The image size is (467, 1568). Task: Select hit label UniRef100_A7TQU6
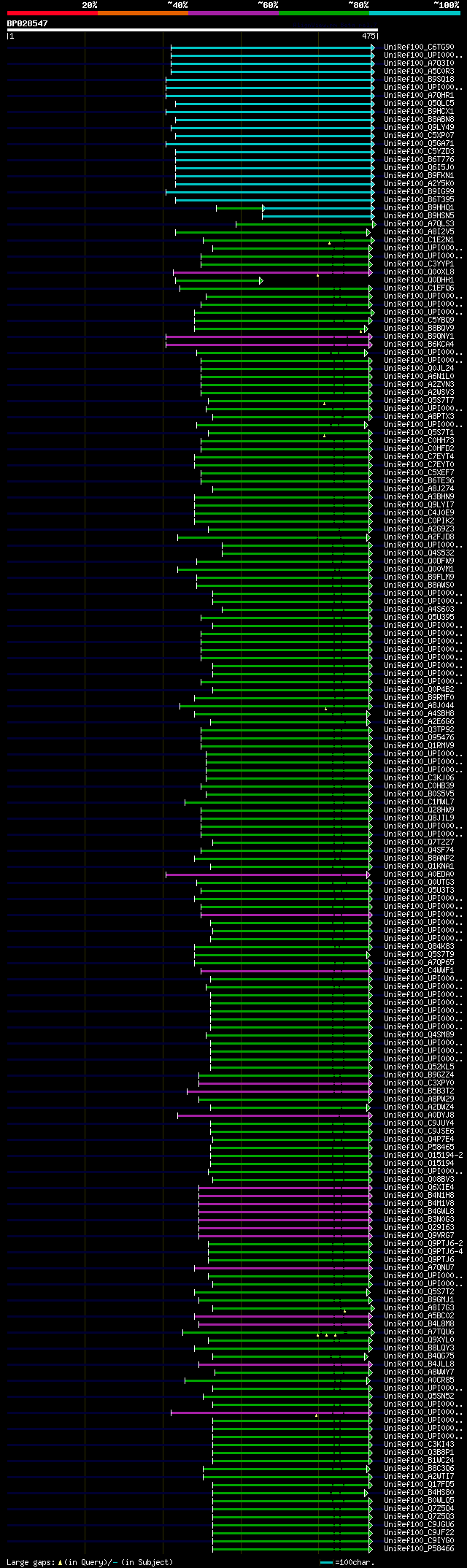(419, 1332)
